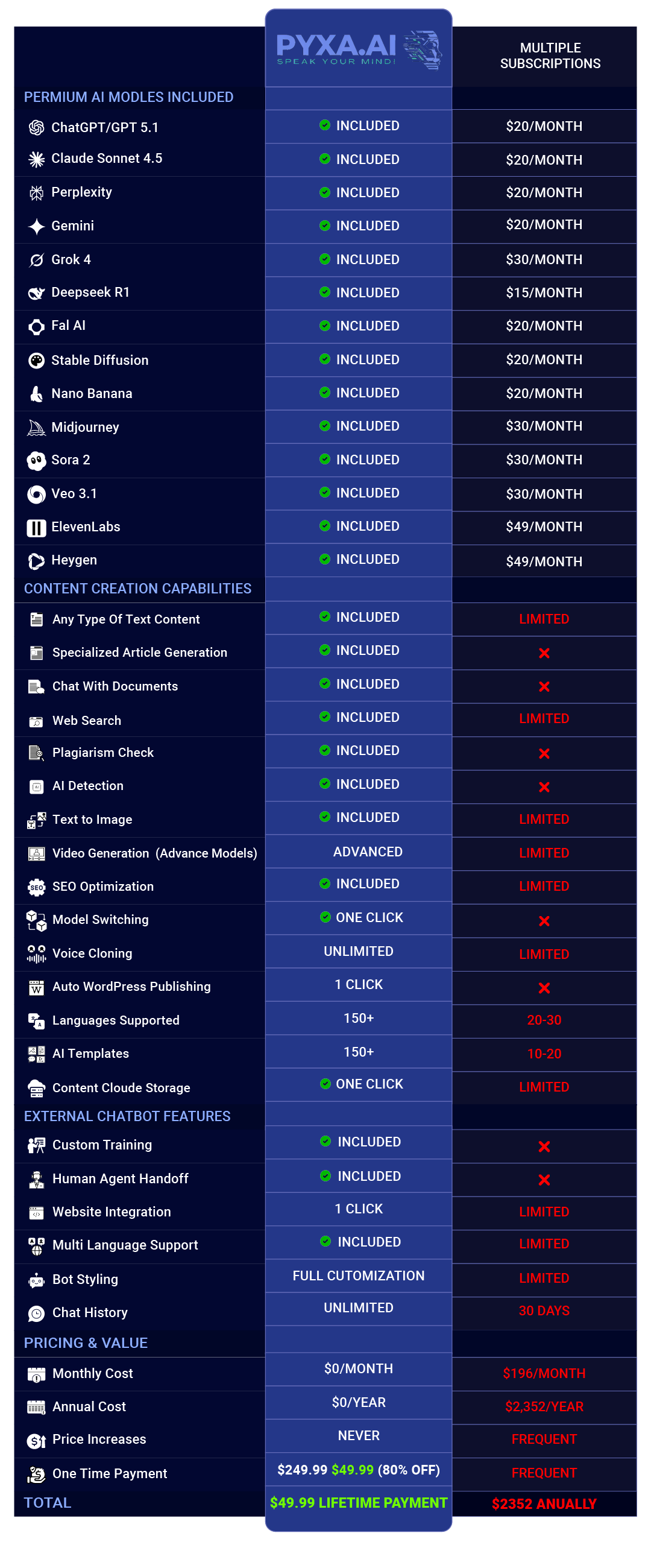This screenshot has height=1568, width=651.
Task: Click the LIMITED label for Web Search
Action: coord(544,719)
